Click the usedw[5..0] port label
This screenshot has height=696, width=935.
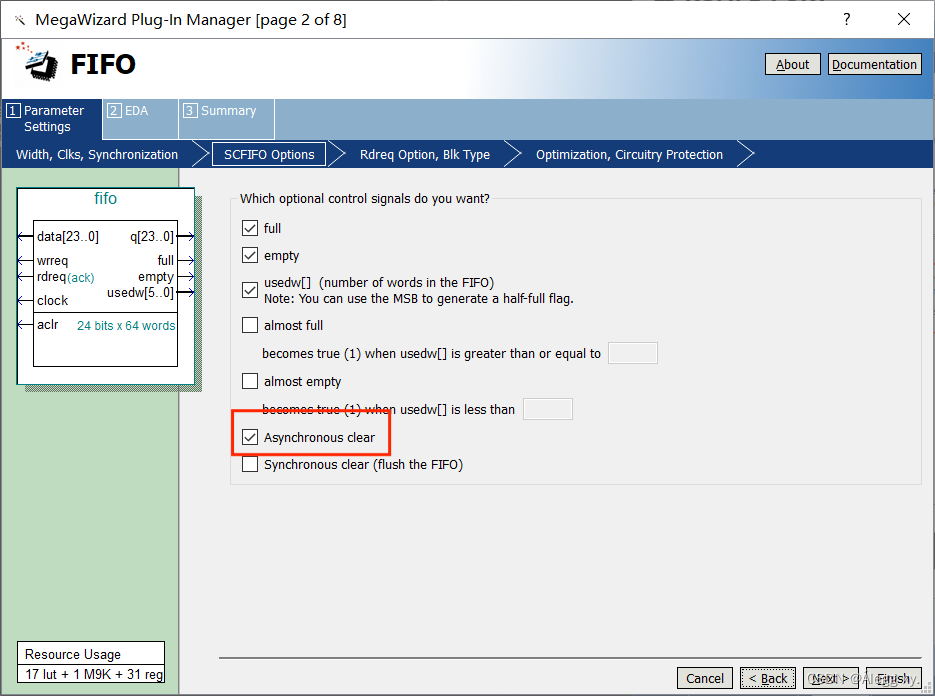point(140,292)
